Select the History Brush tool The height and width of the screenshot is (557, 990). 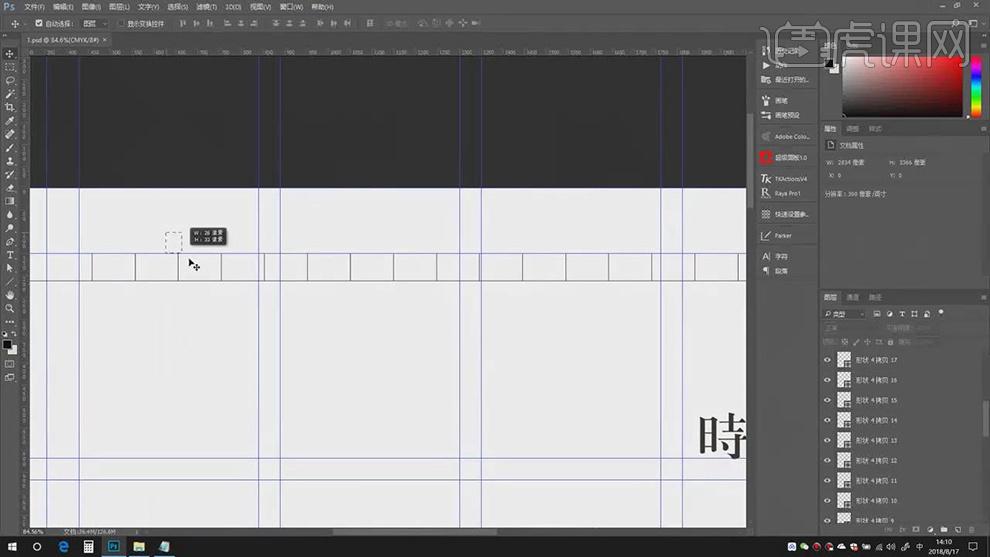click(9, 174)
